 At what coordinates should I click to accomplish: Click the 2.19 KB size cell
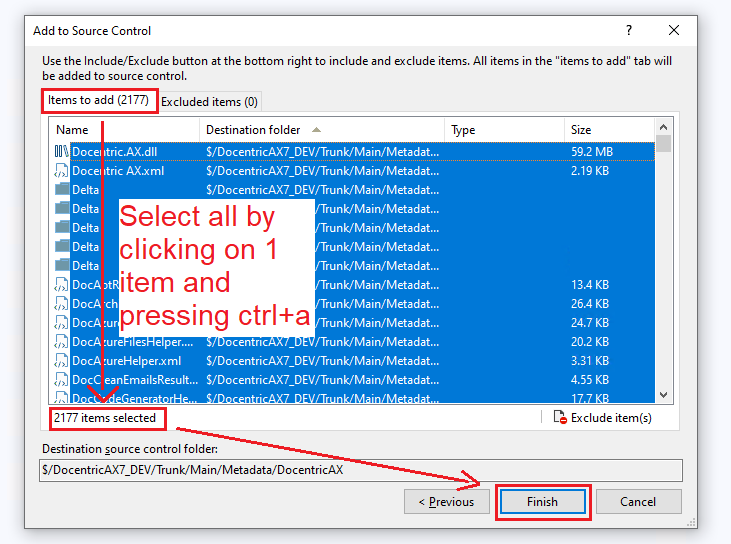(x=590, y=171)
